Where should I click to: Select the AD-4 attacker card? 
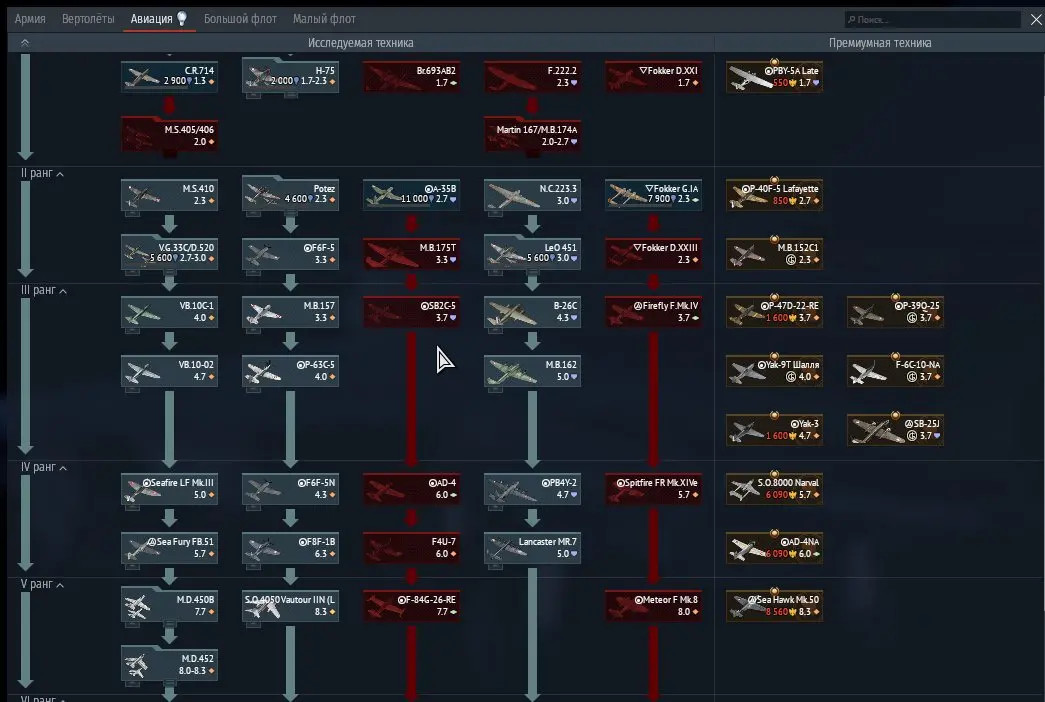[x=411, y=489]
